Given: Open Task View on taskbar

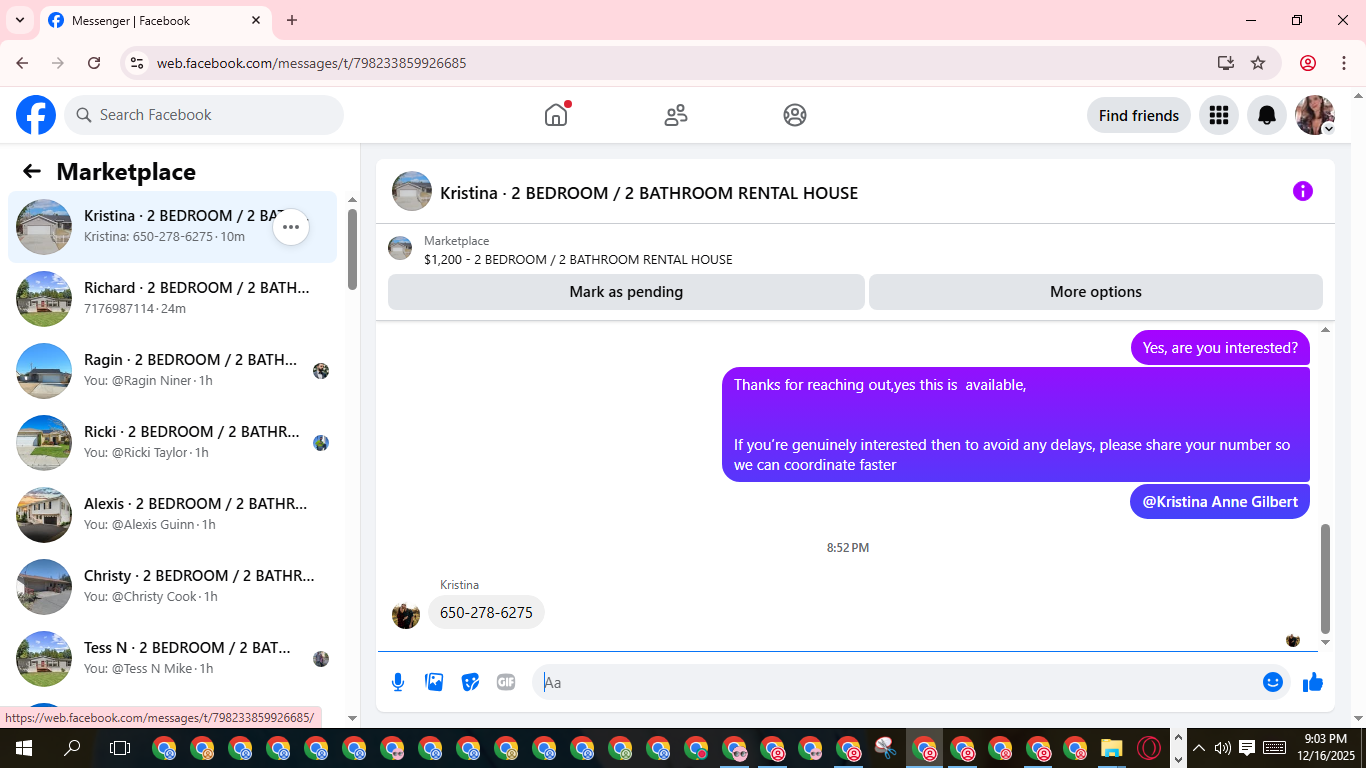Looking at the screenshot, I should coord(120,748).
